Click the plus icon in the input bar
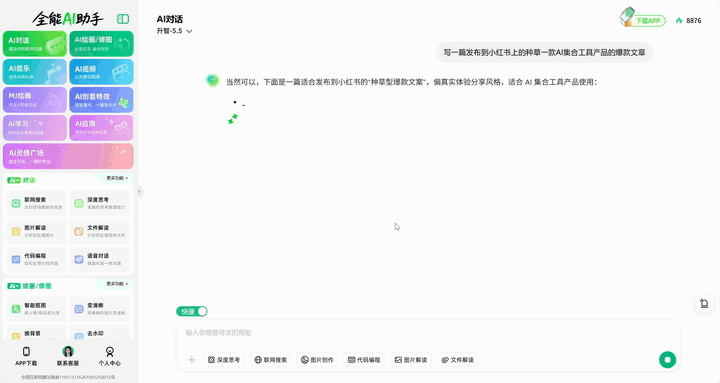 pos(192,360)
